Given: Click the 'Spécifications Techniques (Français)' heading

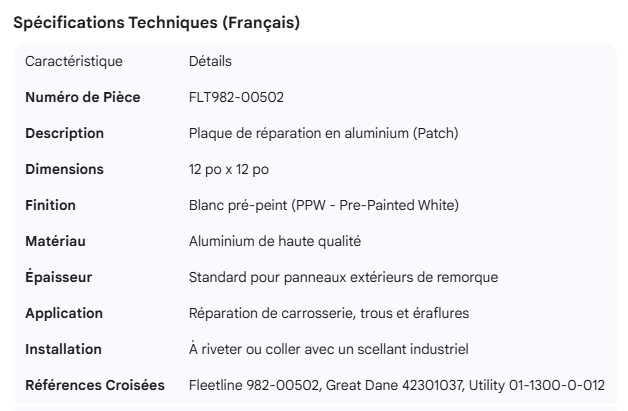Looking at the screenshot, I should (x=155, y=23).
